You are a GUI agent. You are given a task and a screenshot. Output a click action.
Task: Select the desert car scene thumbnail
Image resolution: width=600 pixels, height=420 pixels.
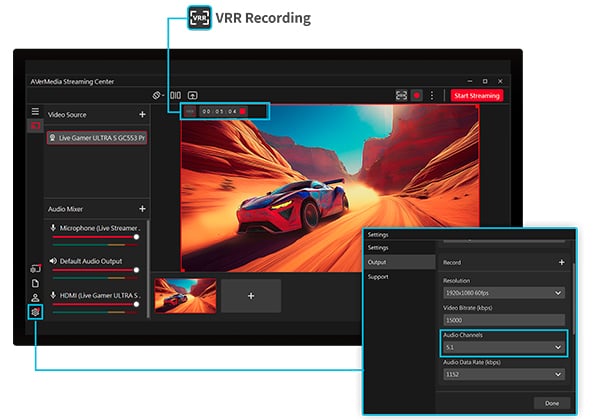coord(185,296)
